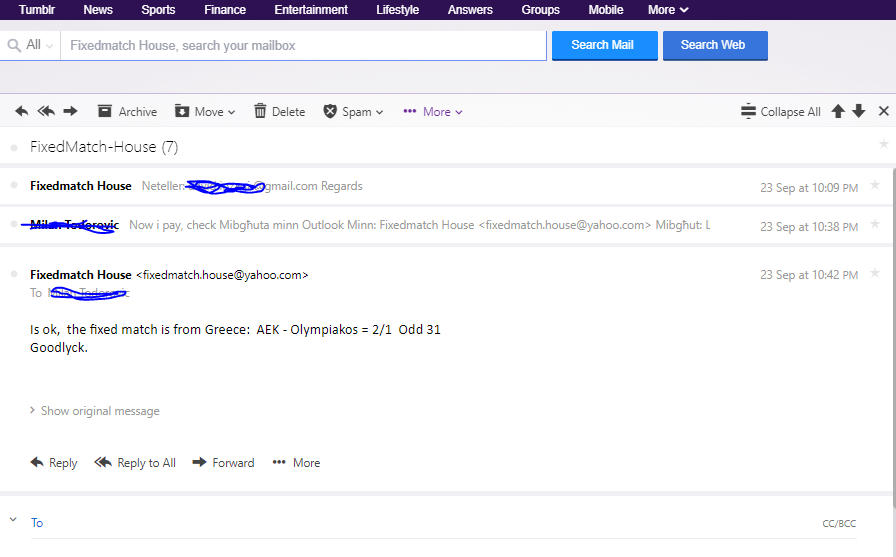Expand the top bar More menu

[668, 10]
